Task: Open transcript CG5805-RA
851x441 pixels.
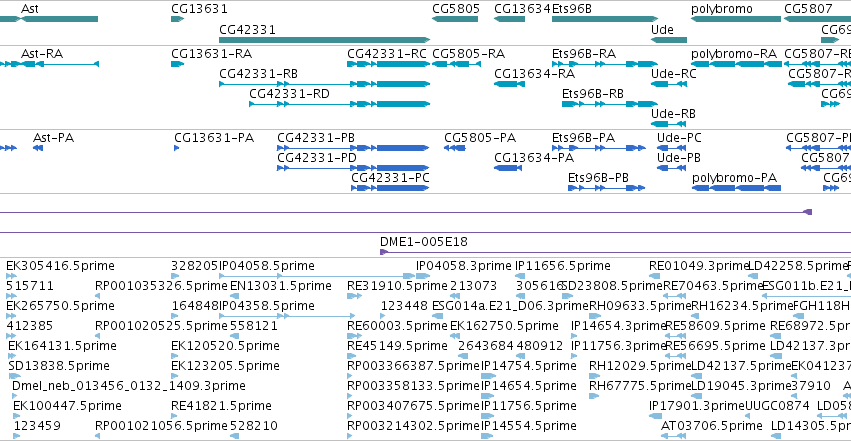Action: point(468,54)
